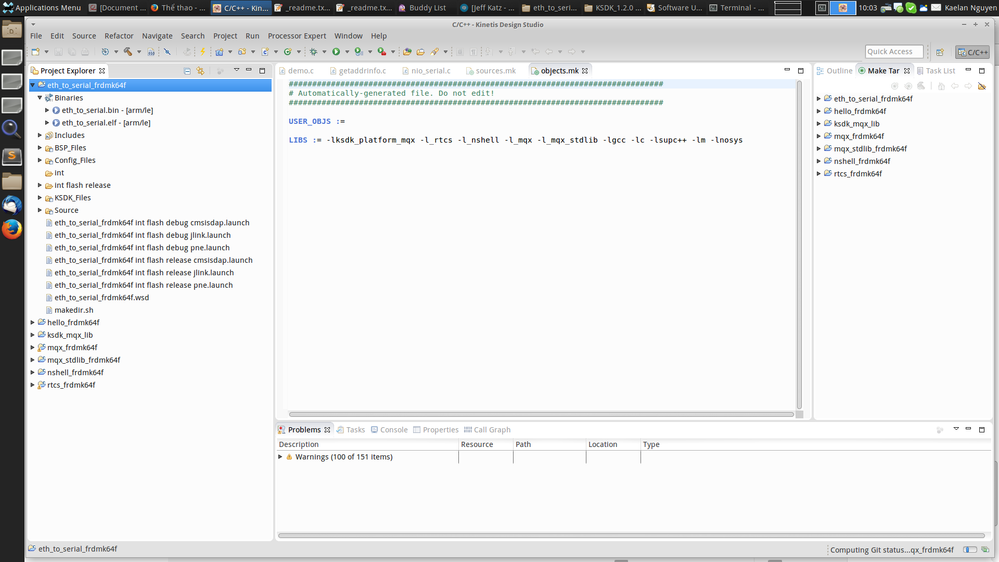Click New Source Folder icon

[x=241, y=52]
